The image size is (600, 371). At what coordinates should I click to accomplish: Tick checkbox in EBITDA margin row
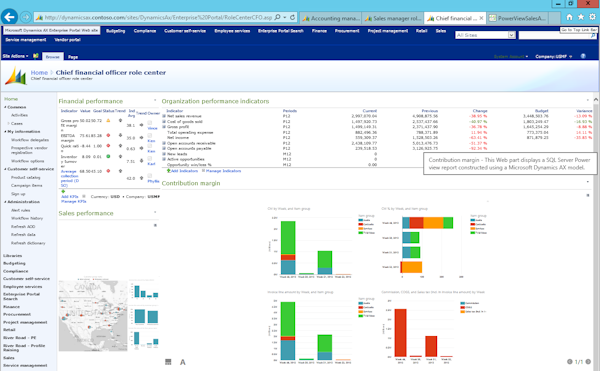pos(150,135)
